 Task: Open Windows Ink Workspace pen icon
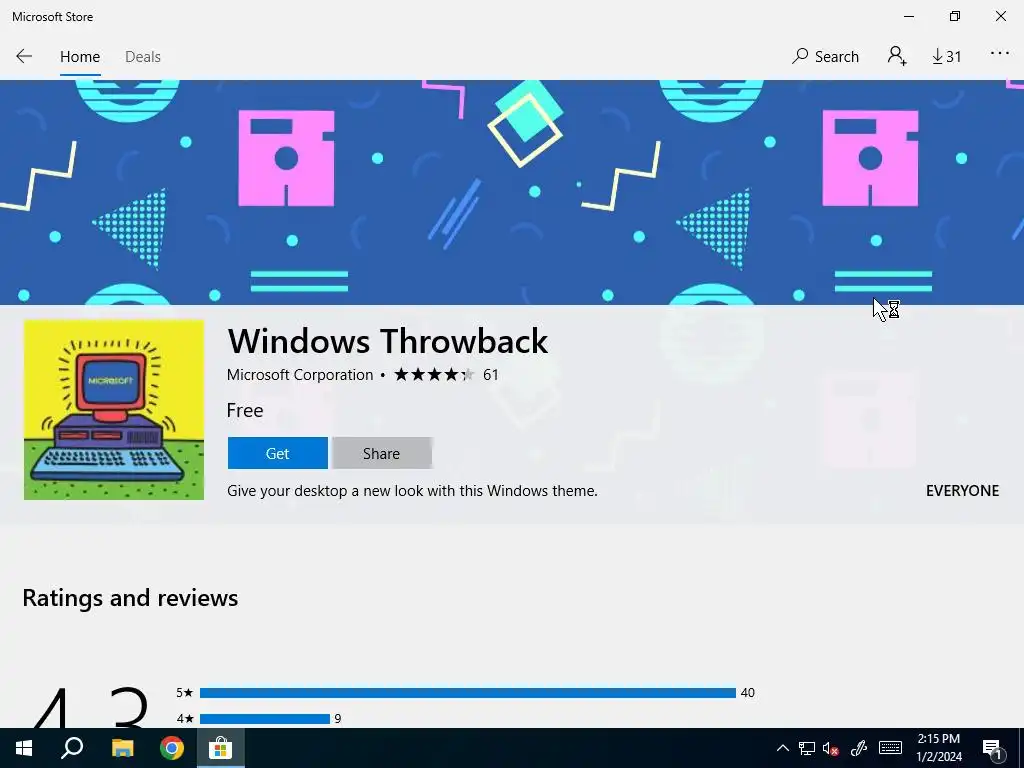click(859, 748)
